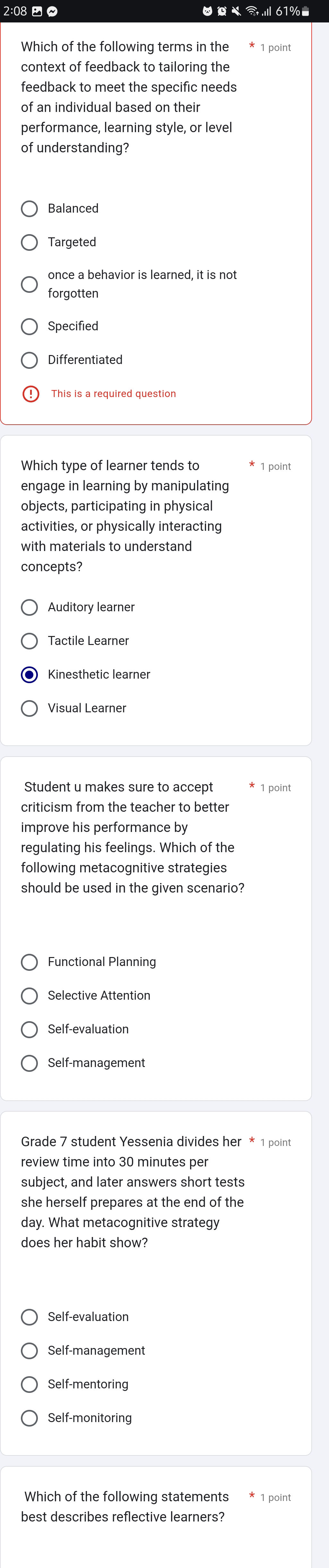Select the Auditory learner option
The width and height of the screenshot is (329, 1568).
click(29, 607)
